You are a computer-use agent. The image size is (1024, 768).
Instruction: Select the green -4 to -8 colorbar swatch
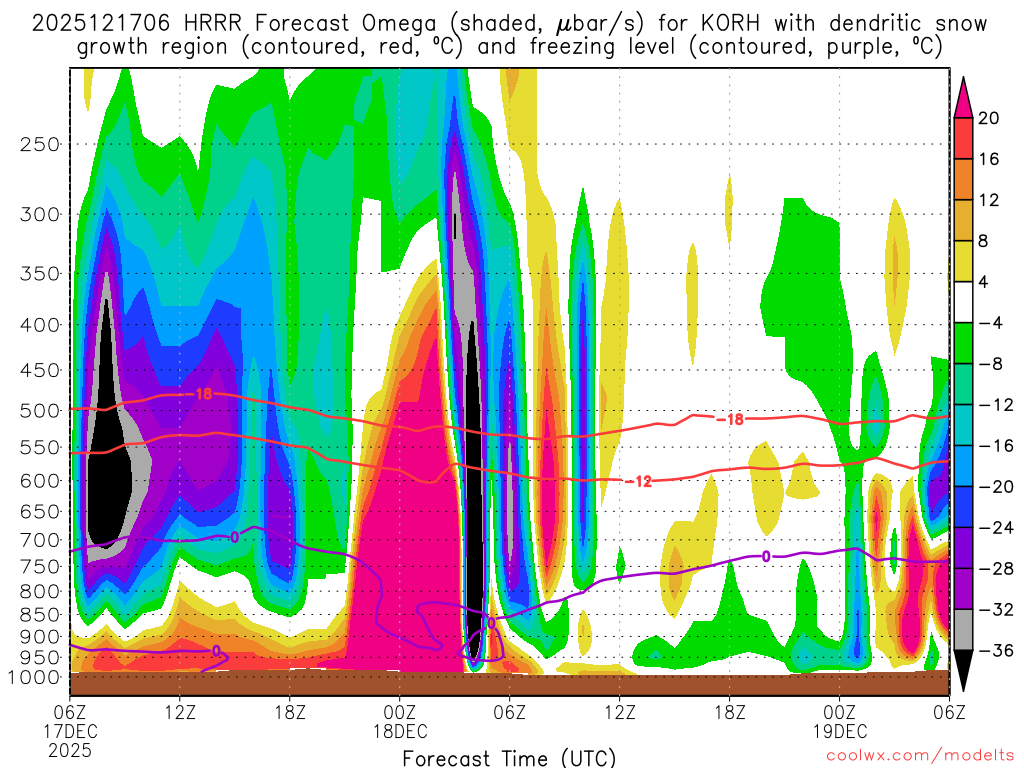tap(963, 343)
